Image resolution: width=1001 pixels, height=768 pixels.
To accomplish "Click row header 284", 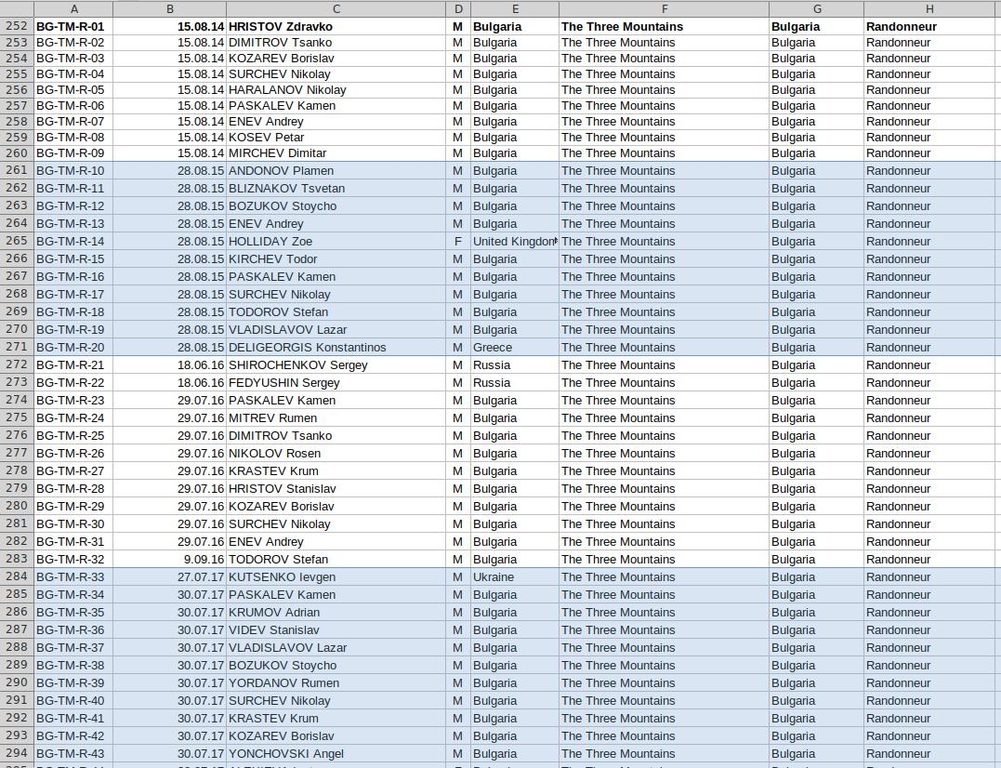I will (17, 577).
